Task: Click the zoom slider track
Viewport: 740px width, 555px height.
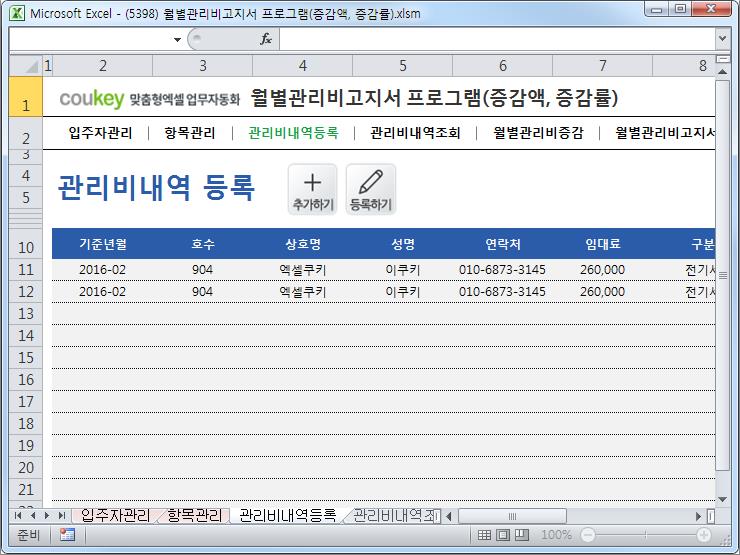Action: [x=646, y=535]
